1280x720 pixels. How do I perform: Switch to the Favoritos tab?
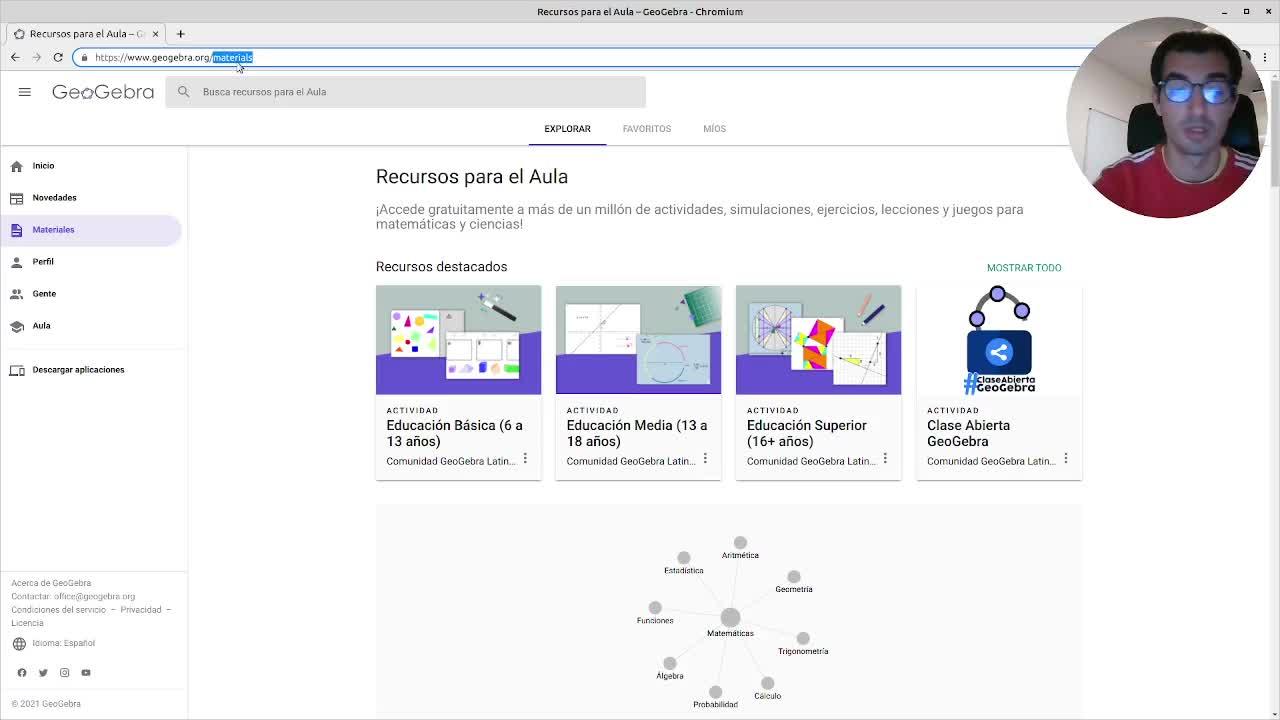coord(646,129)
